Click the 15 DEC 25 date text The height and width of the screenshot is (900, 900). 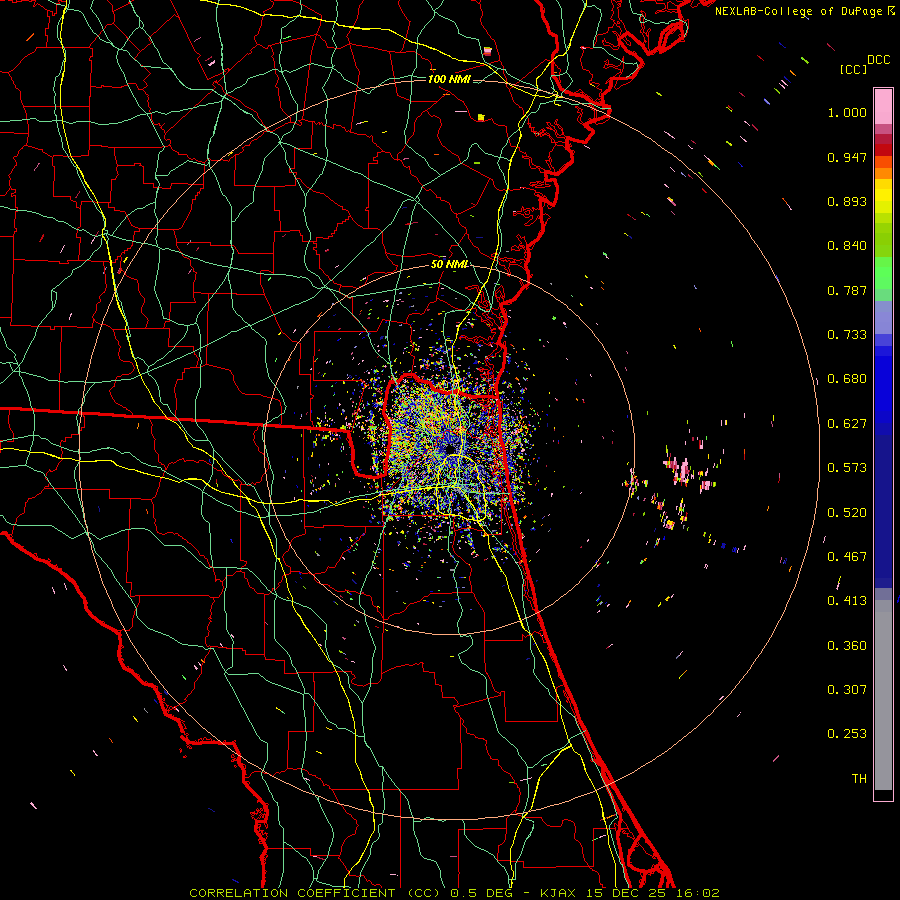pos(626,893)
